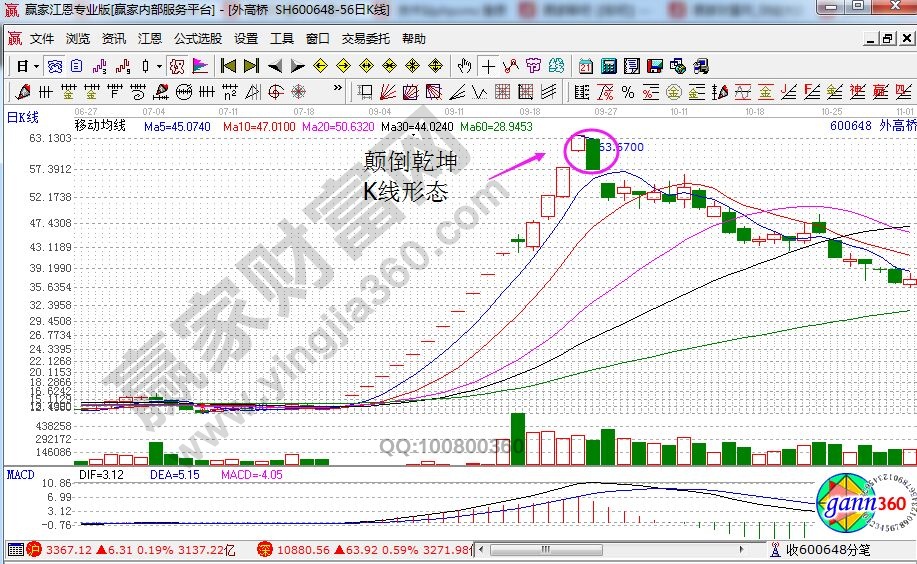
Task: Click the floppy disk save icon
Action: click(655, 66)
